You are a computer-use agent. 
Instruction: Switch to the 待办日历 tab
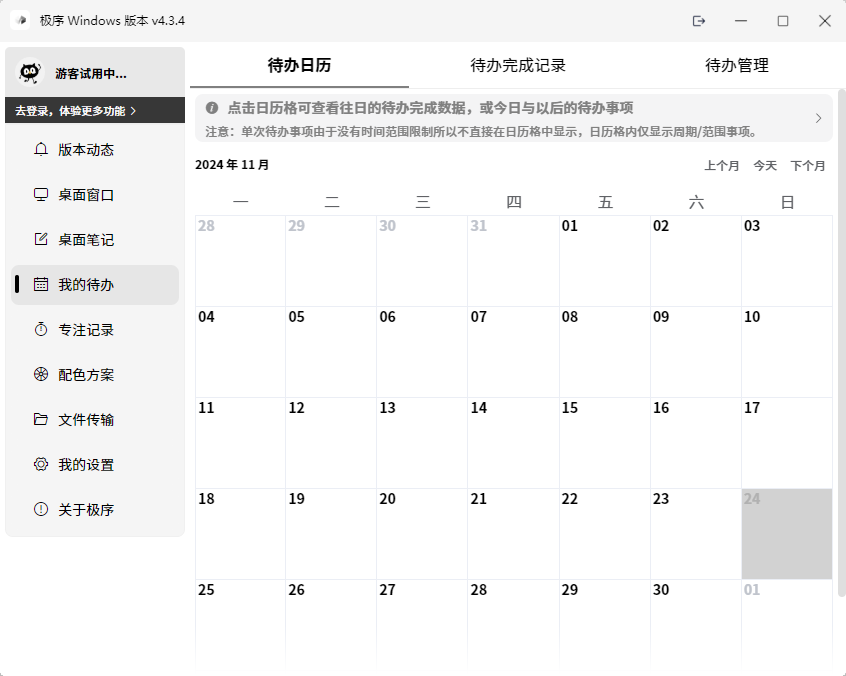(x=299, y=65)
